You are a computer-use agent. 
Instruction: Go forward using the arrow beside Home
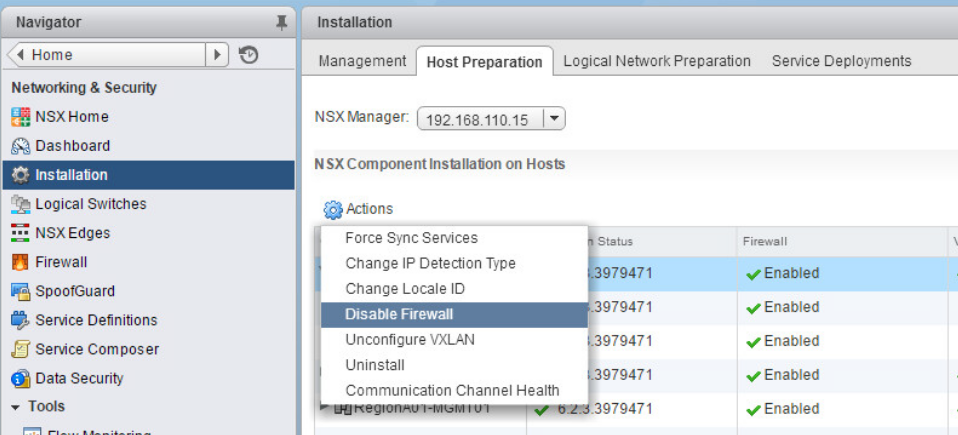216,55
